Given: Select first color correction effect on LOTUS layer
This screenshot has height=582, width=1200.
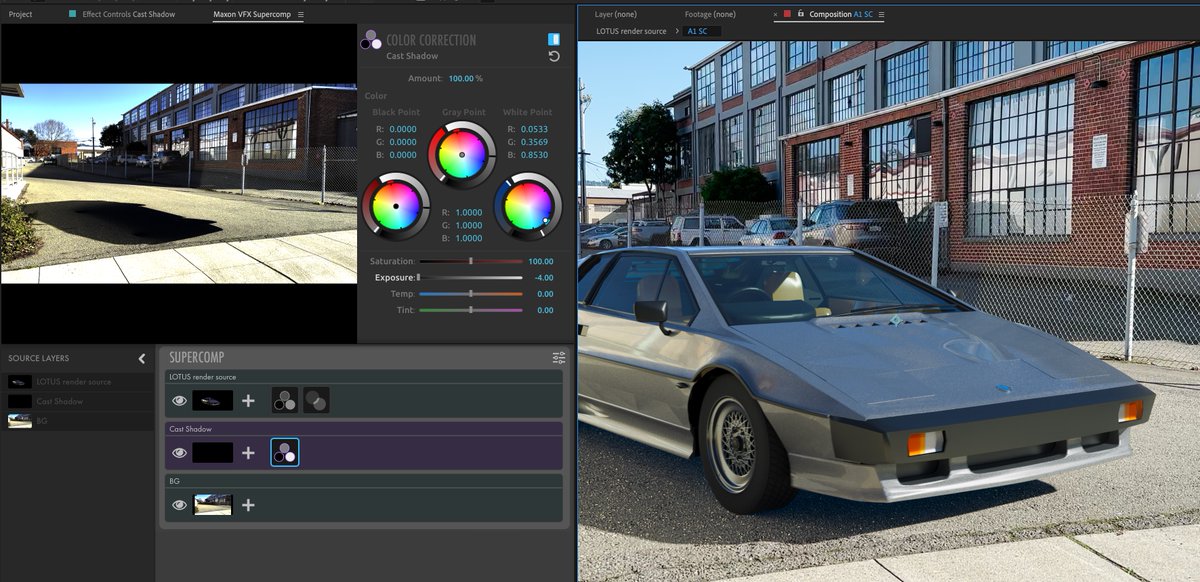Looking at the screenshot, I should point(285,400).
